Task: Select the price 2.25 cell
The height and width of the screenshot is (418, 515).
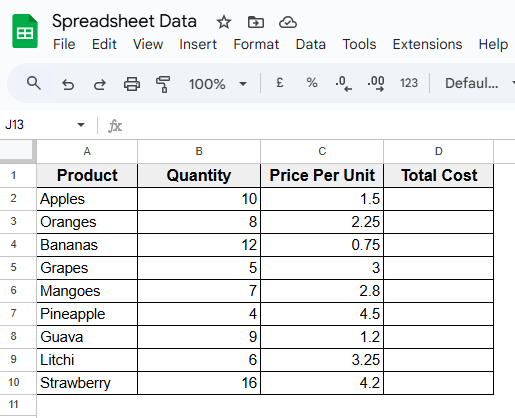Action: pyautogui.click(x=322, y=222)
